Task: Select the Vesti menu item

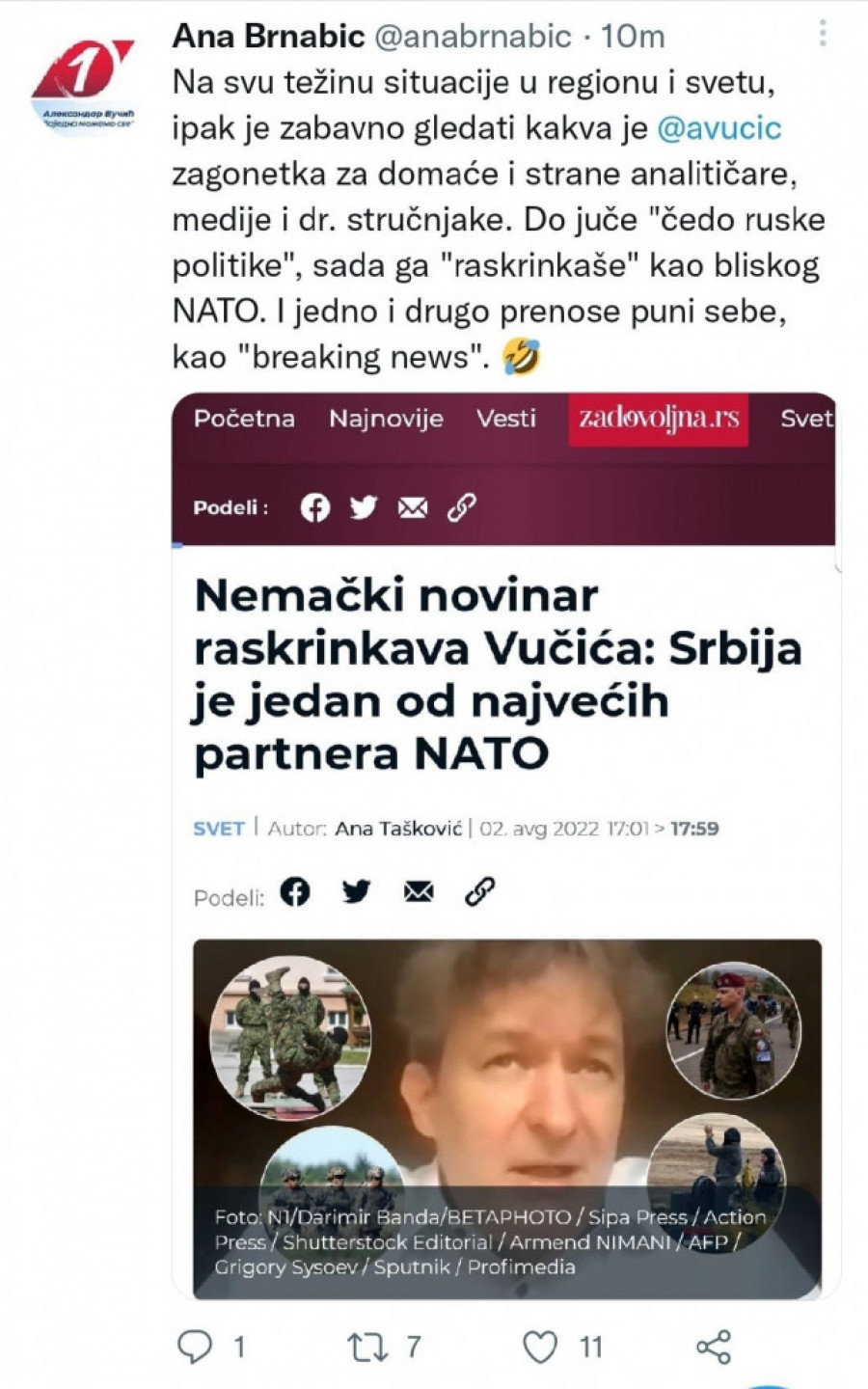Action: click(x=505, y=419)
